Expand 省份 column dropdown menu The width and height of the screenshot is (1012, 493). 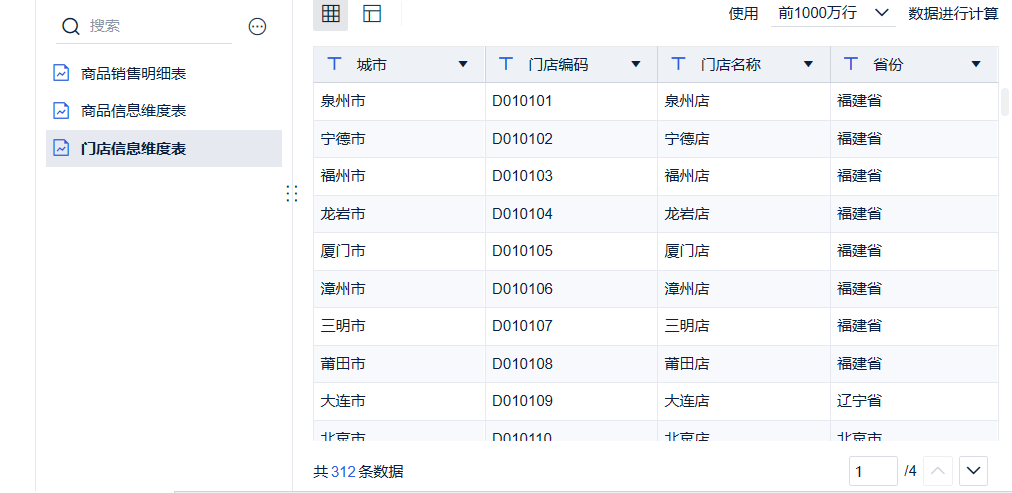point(976,64)
